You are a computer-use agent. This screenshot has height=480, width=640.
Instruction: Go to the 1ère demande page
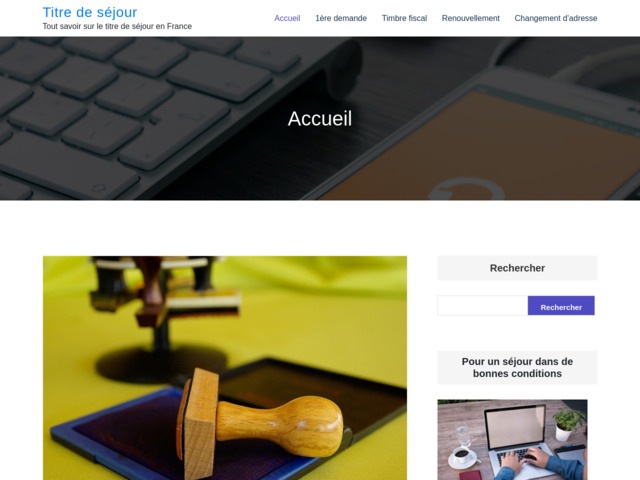341,18
